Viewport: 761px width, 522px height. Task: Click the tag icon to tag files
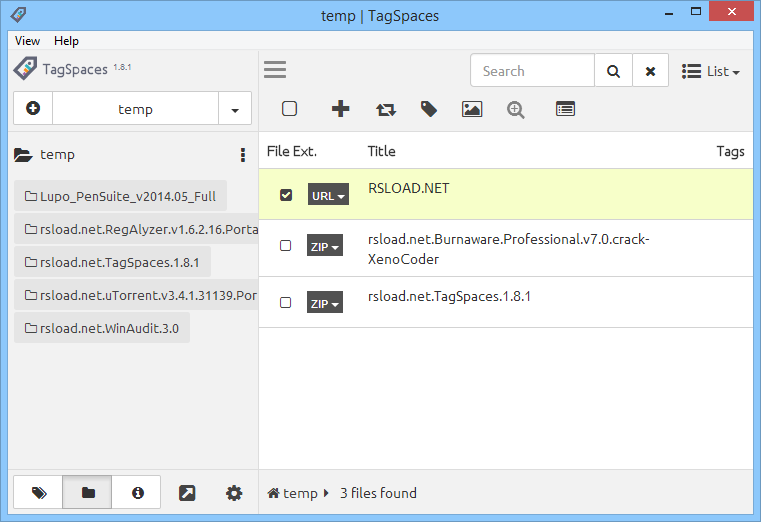coord(429,109)
